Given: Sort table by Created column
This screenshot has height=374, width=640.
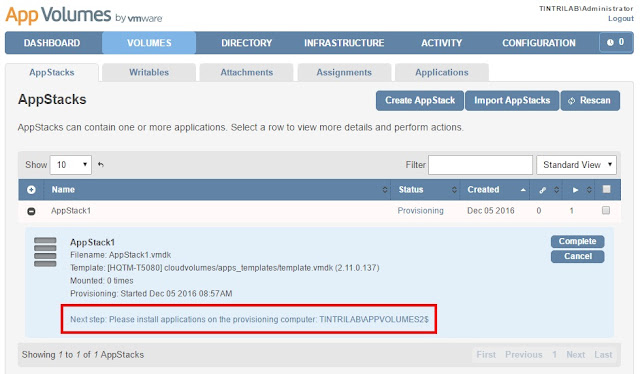Looking at the screenshot, I should pyautogui.click(x=495, y=189).
